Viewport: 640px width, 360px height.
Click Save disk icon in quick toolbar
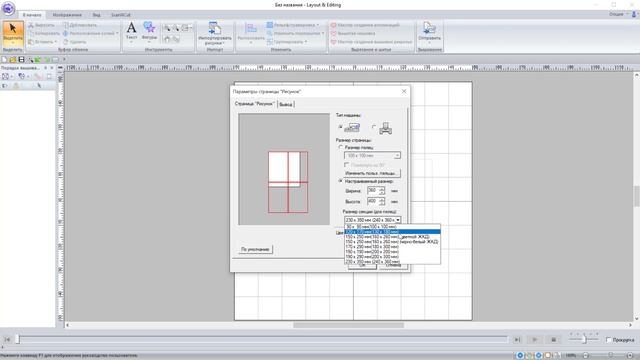coord(22,60)
